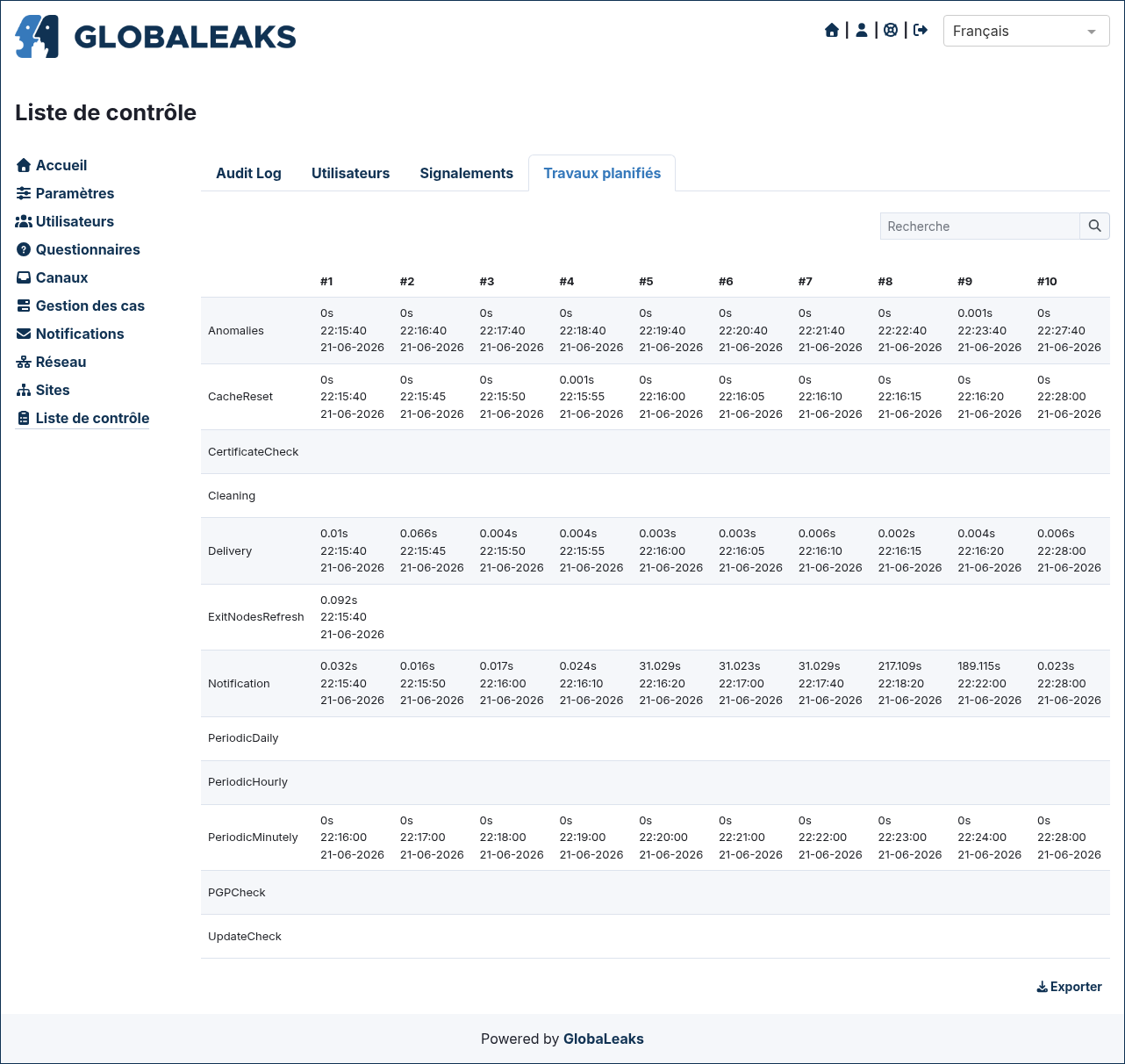The height and width of the screenshot is (1064, 1125).
Task: Follow the GlobaLeaks footer link
Action: point(604,1039)
